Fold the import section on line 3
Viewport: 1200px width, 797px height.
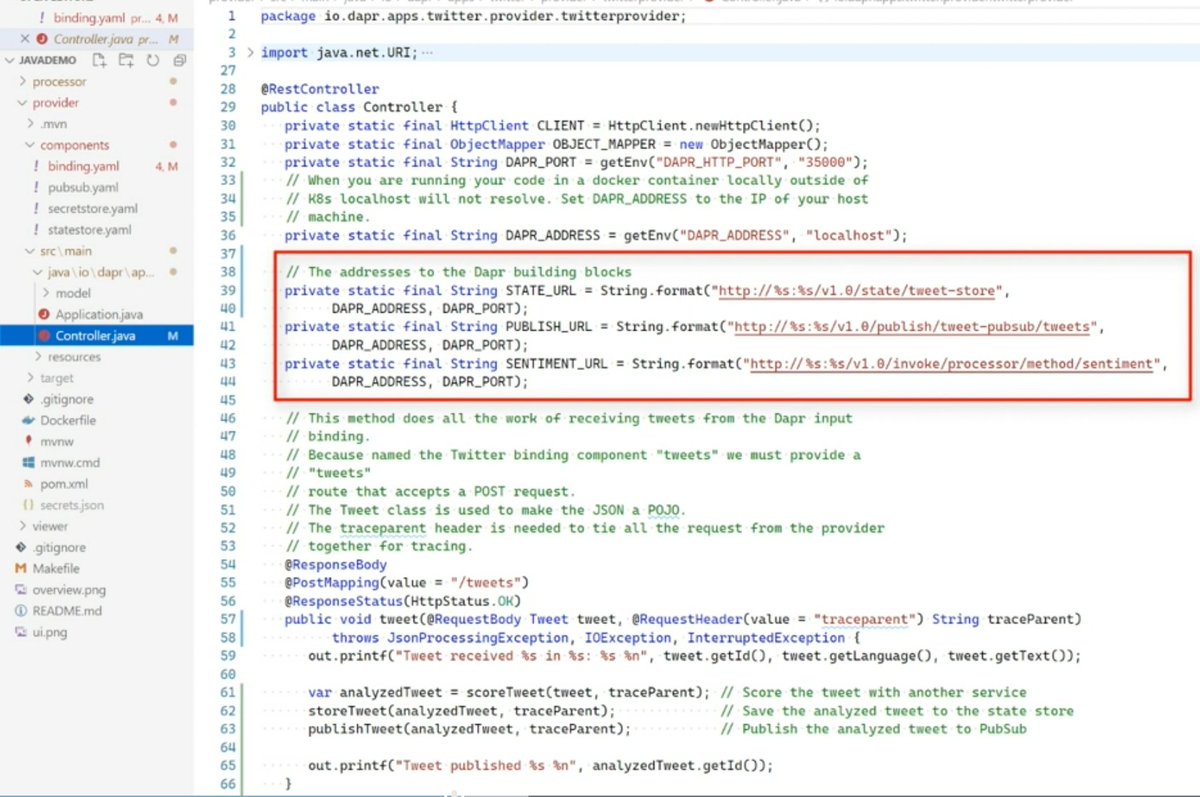(248, 52)
